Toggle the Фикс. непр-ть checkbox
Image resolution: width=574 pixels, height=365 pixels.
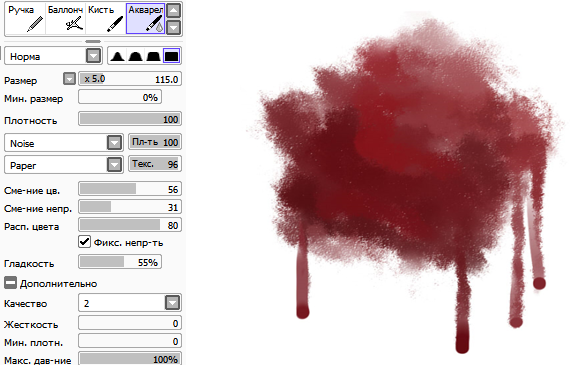(85, 242)
